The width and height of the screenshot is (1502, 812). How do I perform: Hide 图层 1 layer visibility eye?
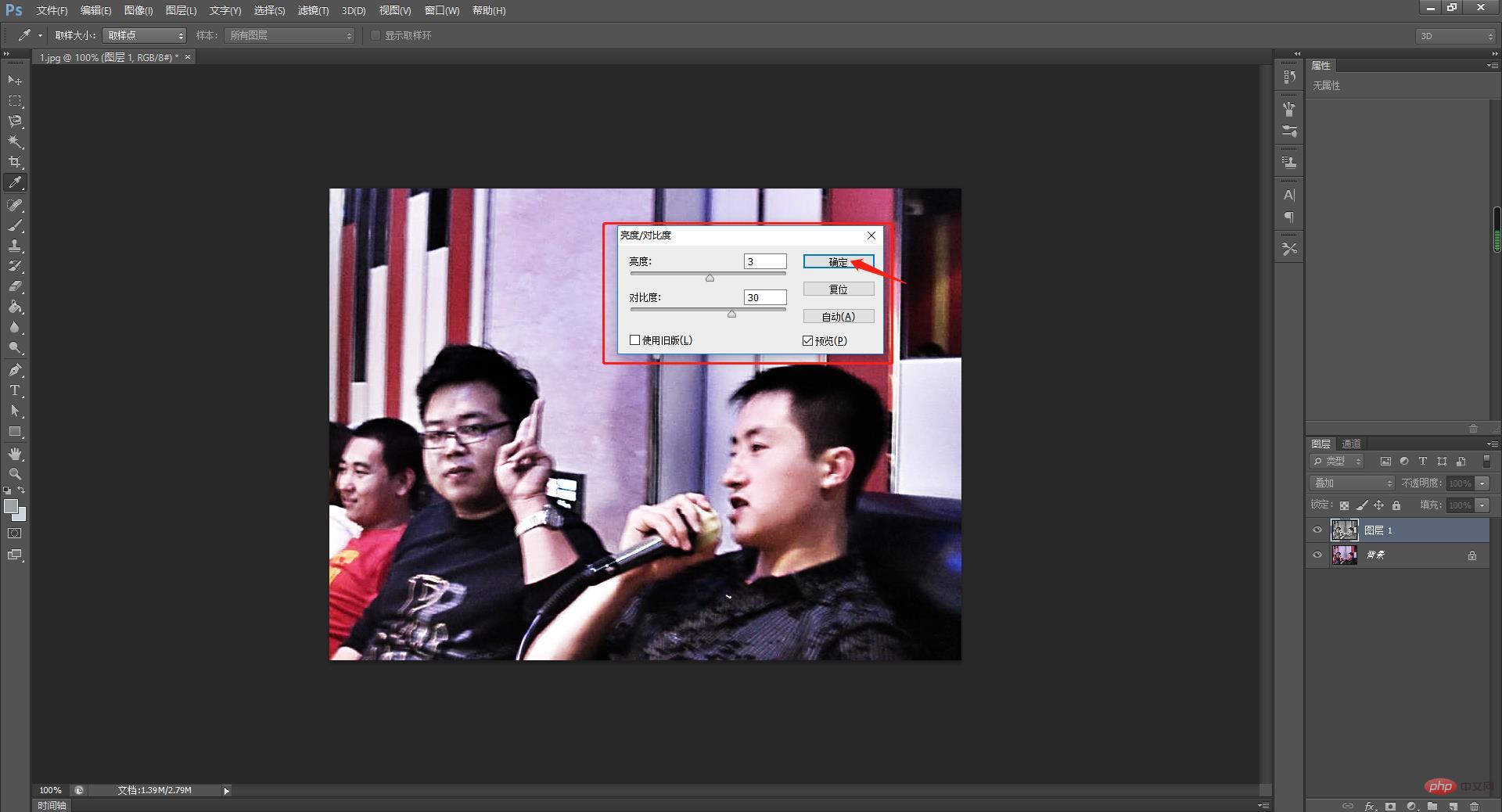point(1317,530)
